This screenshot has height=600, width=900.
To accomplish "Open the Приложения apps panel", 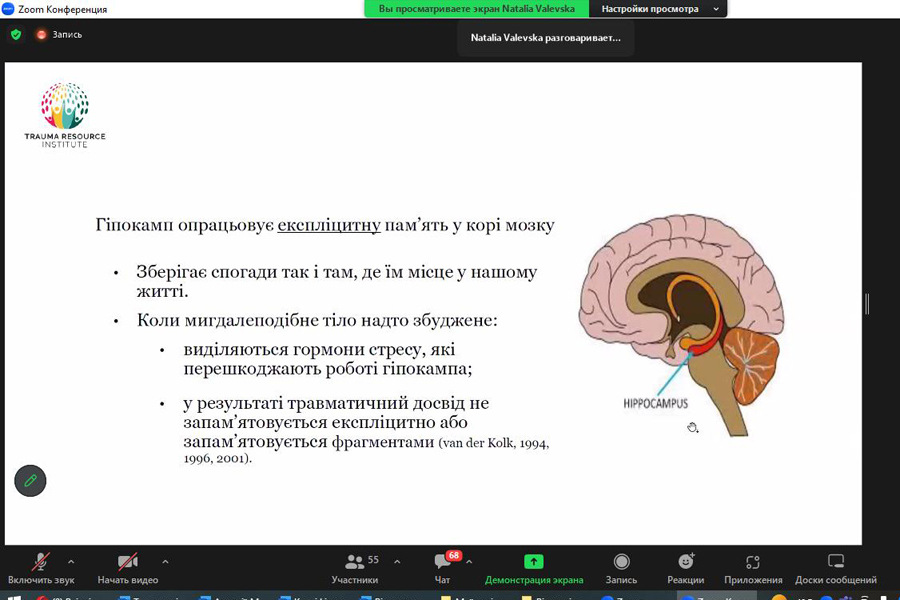I will pyautogui.click(x=753, y=568).
